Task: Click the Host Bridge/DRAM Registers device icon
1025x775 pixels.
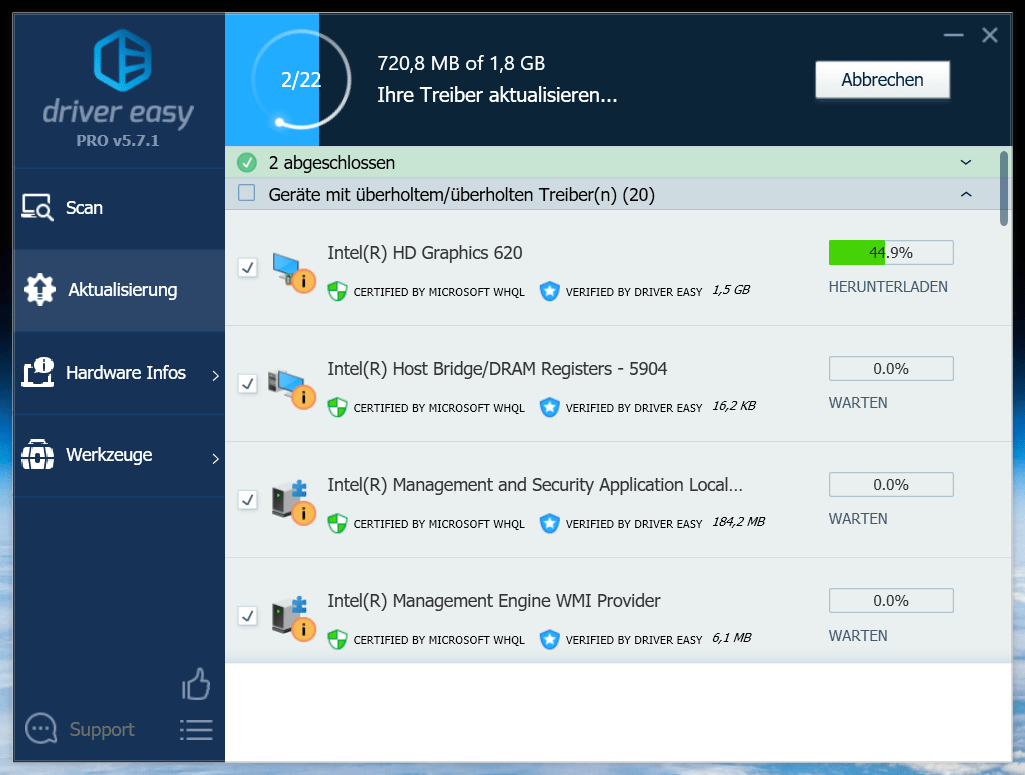Action: point(292,389)
